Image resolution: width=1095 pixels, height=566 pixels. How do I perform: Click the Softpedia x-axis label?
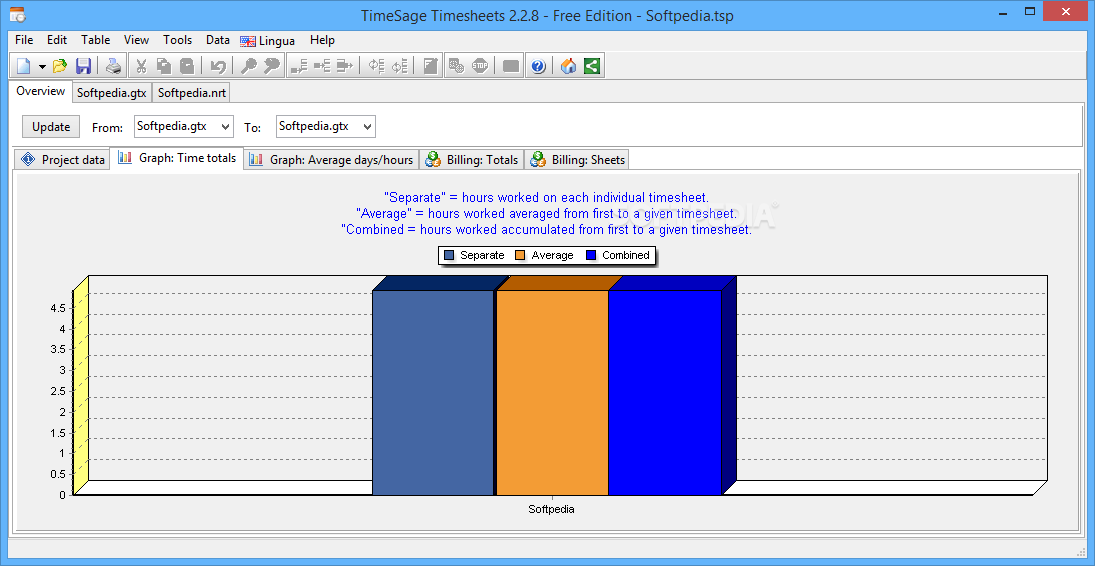pyautogui.click(x=552, y=509)
